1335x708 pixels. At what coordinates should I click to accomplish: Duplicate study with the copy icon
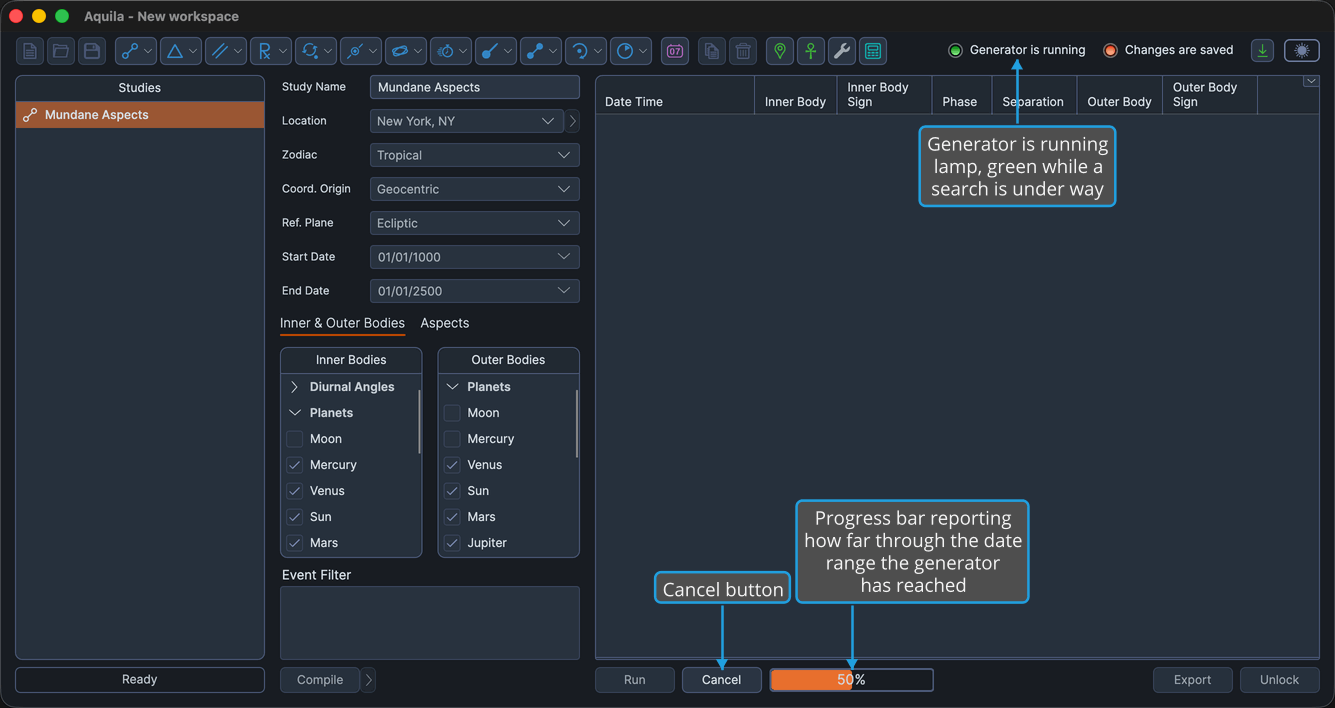[712, 51]
